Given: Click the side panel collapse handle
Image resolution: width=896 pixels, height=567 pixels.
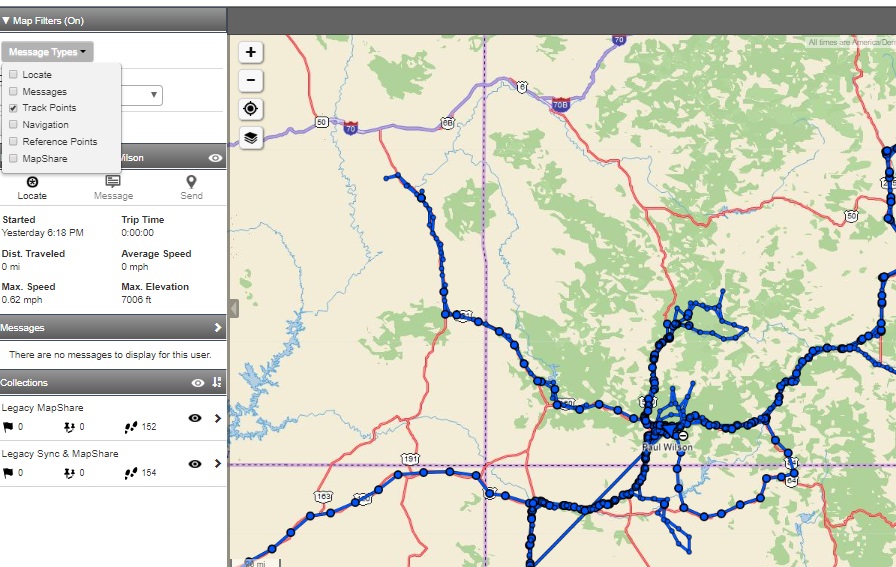Looking at the screenshot, I should (233, 308).
